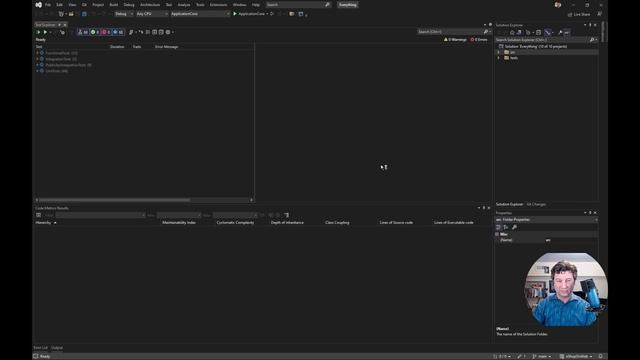This screenshot has height=360, width=640.
Task: Click the Visual Studio logo icon
Action: pos(38,5)
